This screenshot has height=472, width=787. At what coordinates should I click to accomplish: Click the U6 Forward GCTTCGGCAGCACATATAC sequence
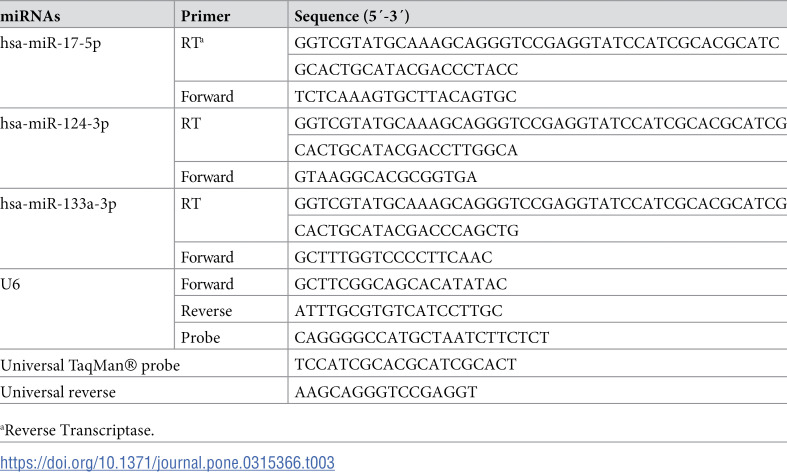[x=401, y=284]
